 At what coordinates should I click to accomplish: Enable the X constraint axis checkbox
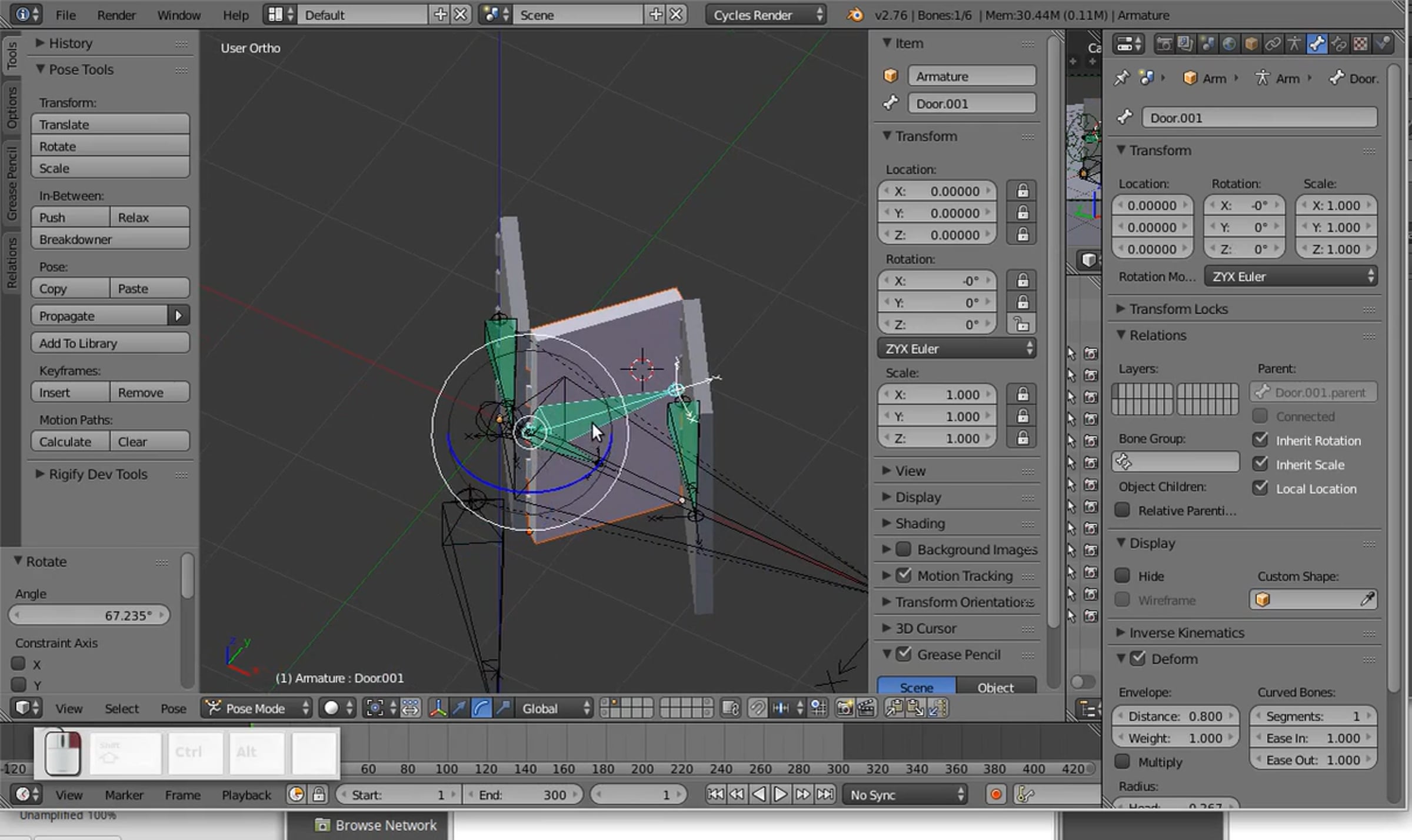click(x=19, y=664)
